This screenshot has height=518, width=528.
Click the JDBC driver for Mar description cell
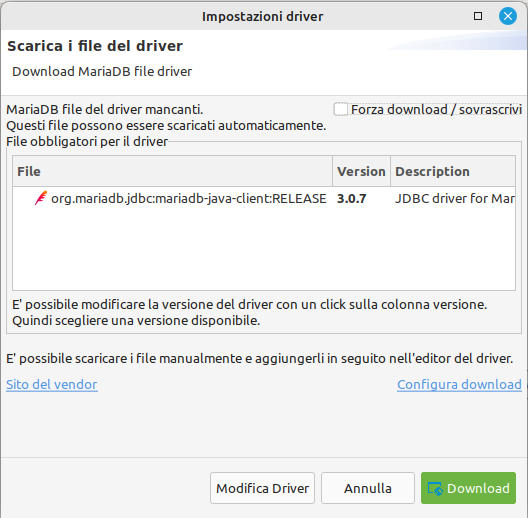coord(455,199)
